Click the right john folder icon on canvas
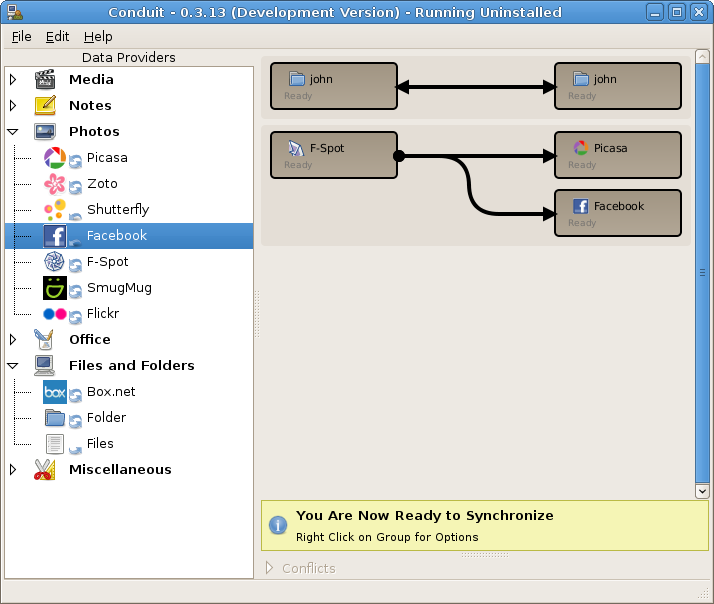The height and width of the screenshot is (604, 714). point(581,79)
